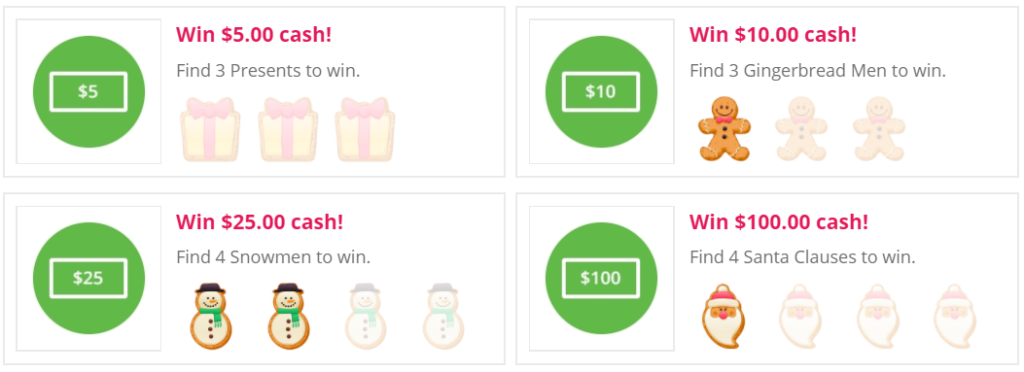The width and height of the screenshot is (1024, 372).
Task: Open the Win $5.00 cash heading
Action: coord(254,35)
